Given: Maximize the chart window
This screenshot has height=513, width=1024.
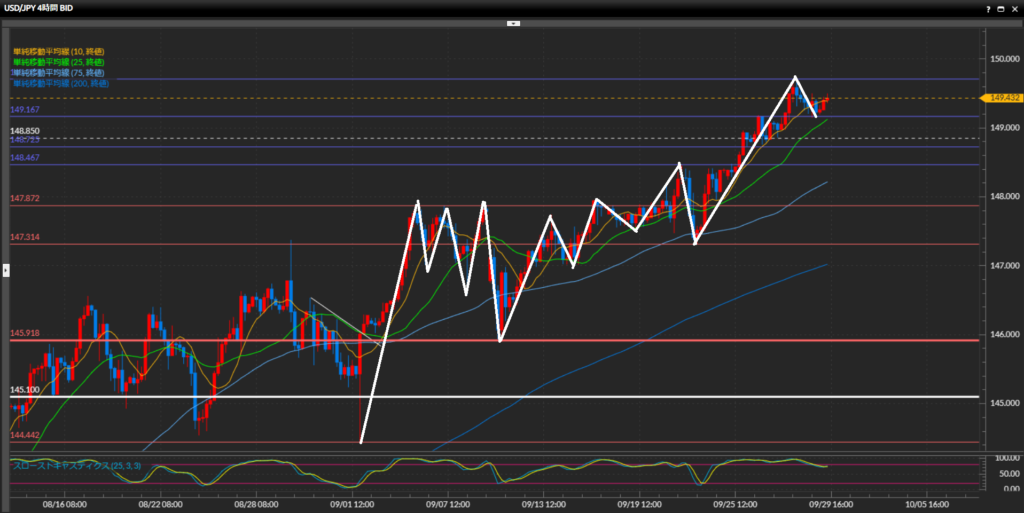Looking at the screenshot, I should coord(999,7).
